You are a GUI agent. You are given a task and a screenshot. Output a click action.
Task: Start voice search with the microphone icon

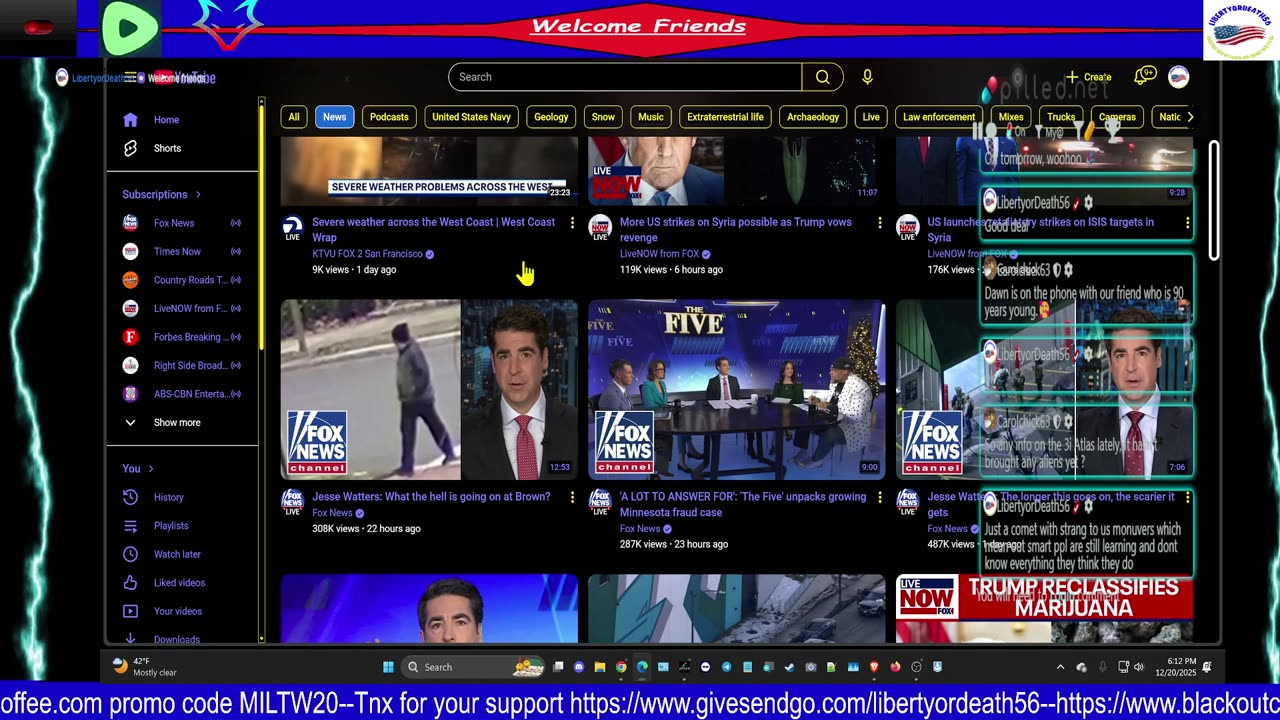(x=867, y=77)
